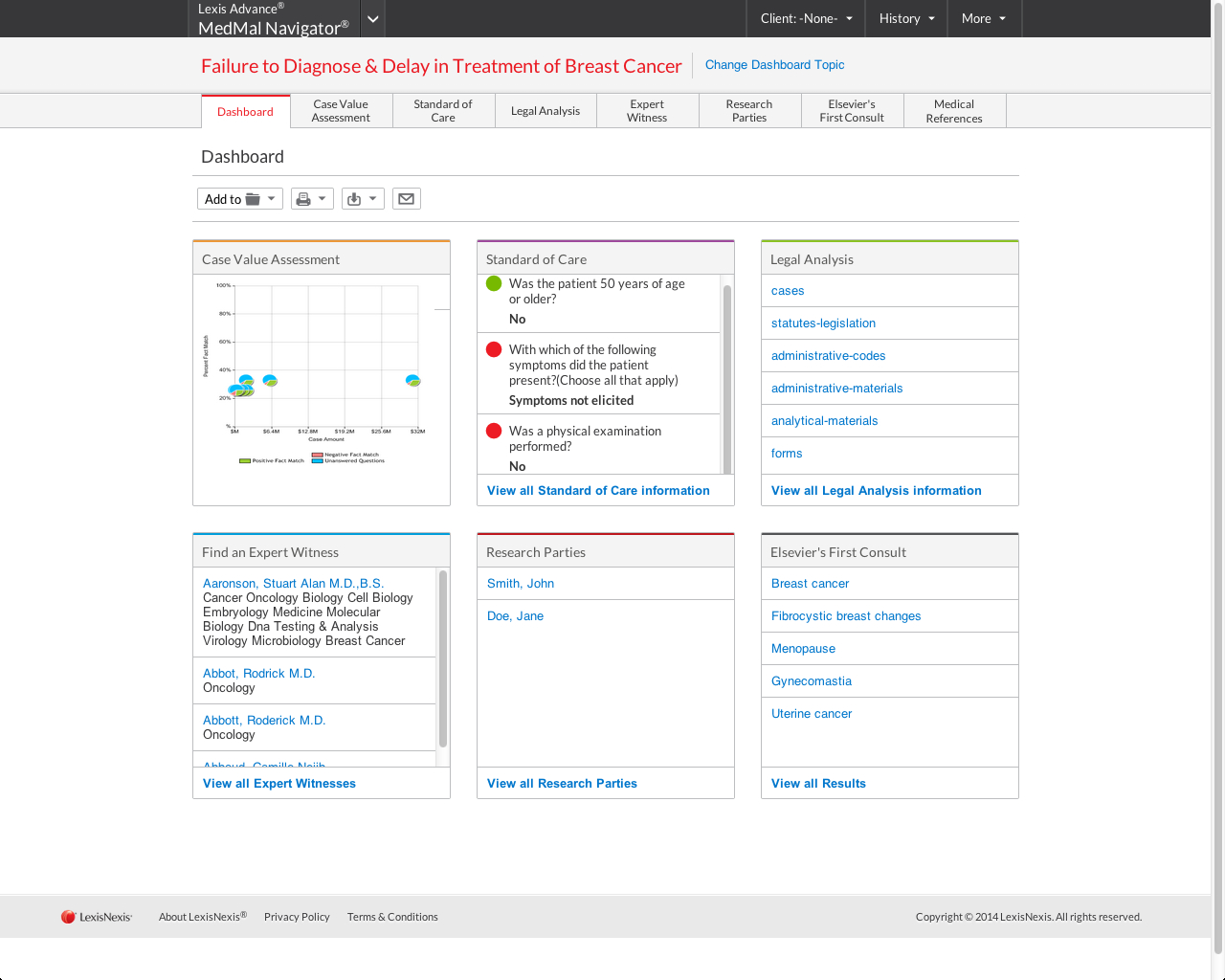Image resolution: width=1225 pixels, height=980 pixels.
Task: Open expert Aaronson, Stuart Alan M.D.,B.S.
Action: (293, 583)
